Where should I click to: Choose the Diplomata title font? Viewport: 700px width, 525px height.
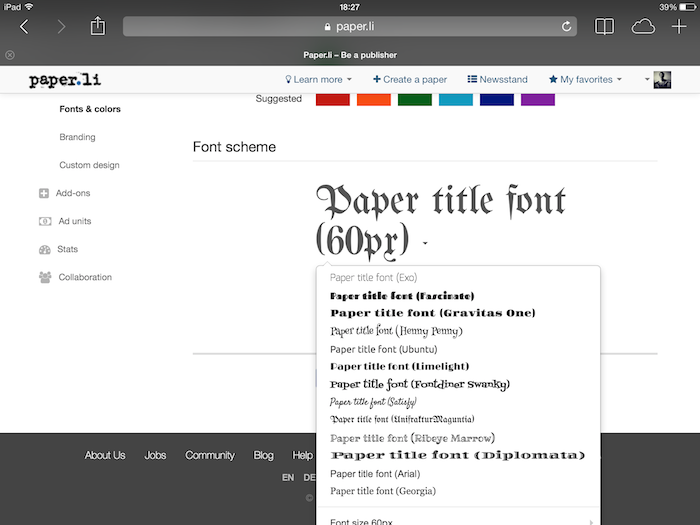pyautogui.click(x=458, y=455)
